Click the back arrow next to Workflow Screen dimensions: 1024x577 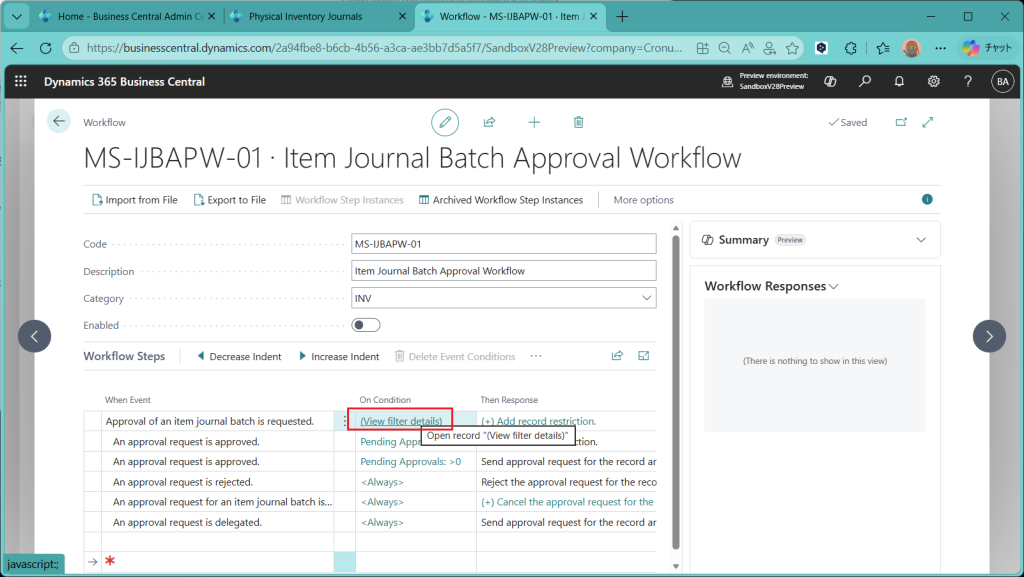pos(59,122)
